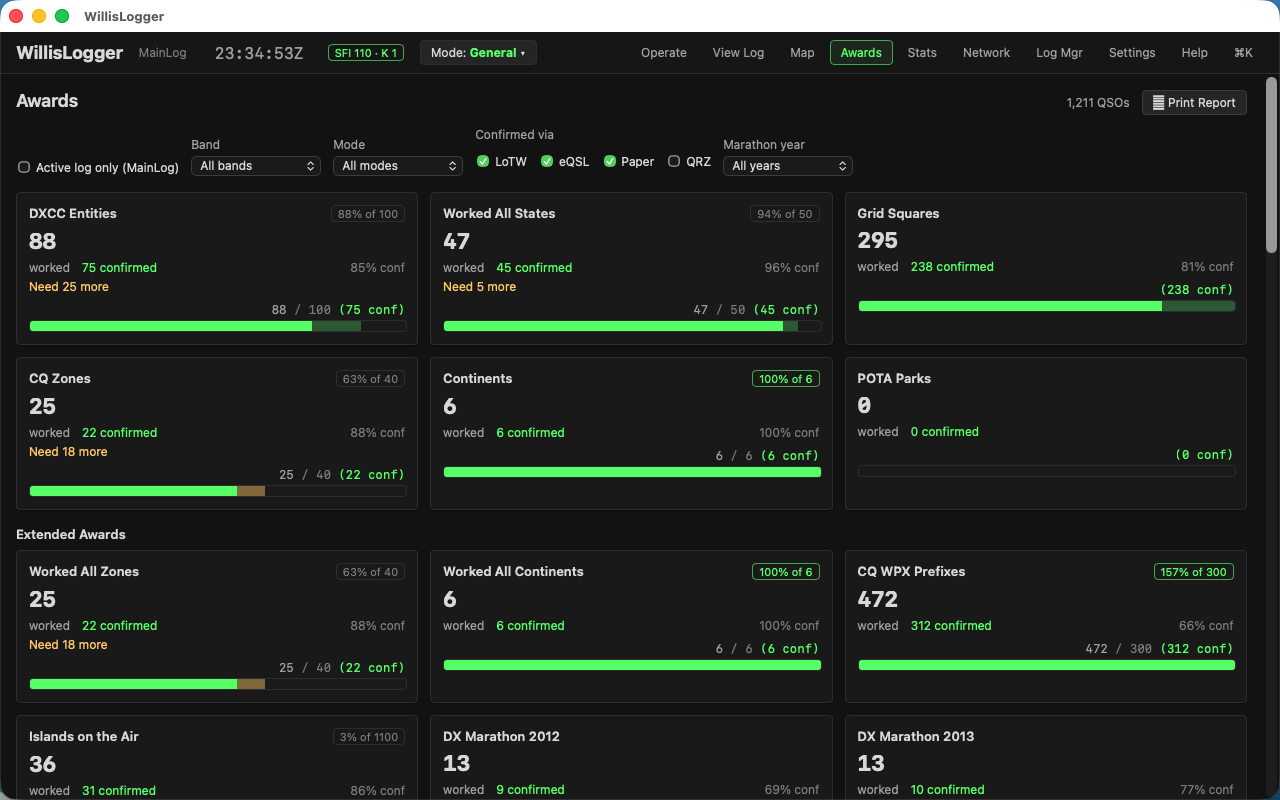Click the 23:34:53Z UTC clock

tap(259, 53)
